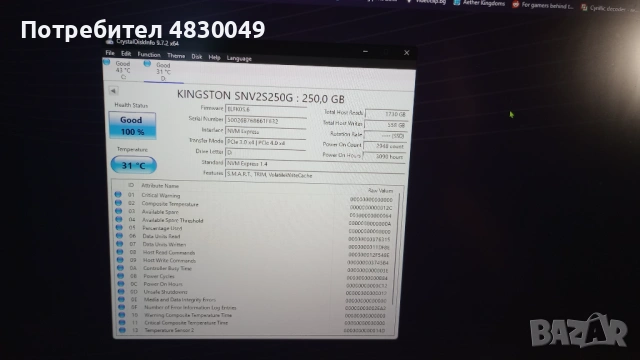Click the Good 100 % health status button
This screenshot has height=360, width=640.
pyautogui.click(x=132, y=126)
